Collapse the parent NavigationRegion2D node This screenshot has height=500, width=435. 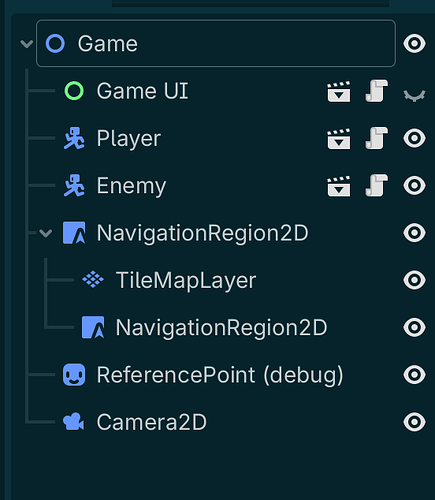46,233
